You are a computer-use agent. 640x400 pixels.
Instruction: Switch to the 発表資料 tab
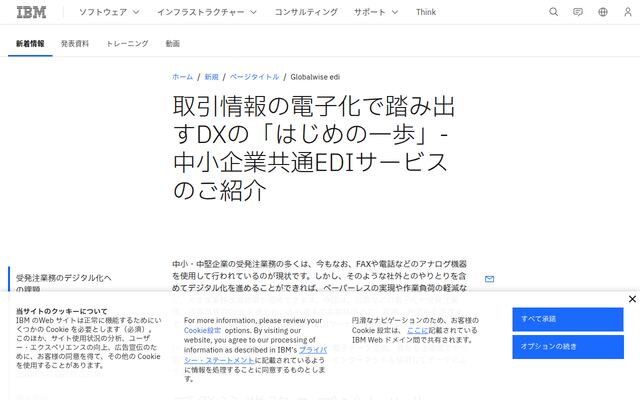pyautogui.click(x=75, y=44)
